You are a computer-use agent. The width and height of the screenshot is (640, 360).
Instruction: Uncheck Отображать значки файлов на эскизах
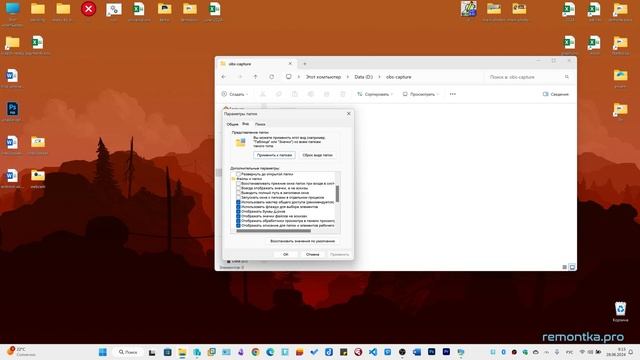tap(238, 216)
